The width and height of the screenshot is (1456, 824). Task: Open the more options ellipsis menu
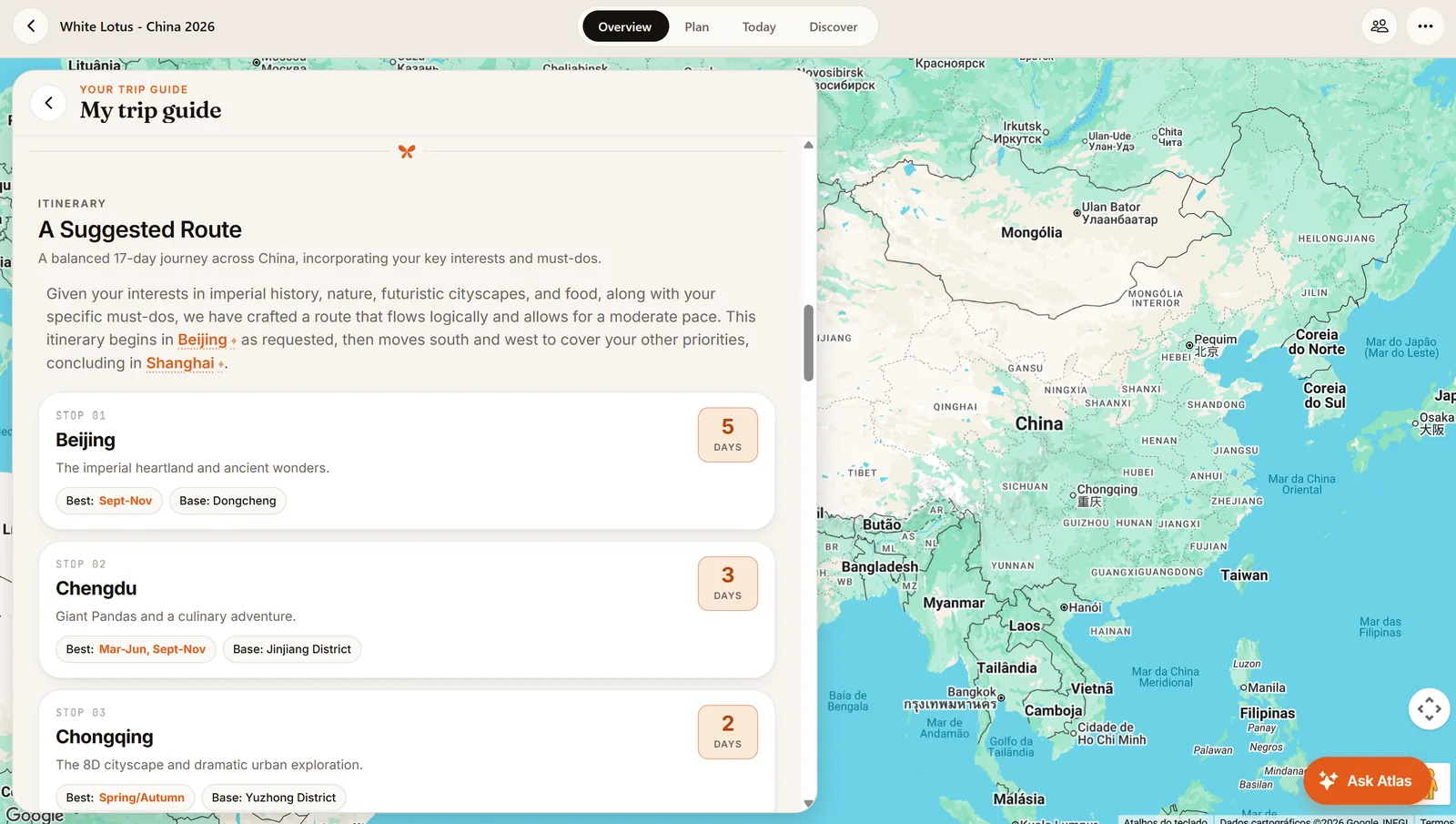pyautogui.click(x=1425, y=26)
